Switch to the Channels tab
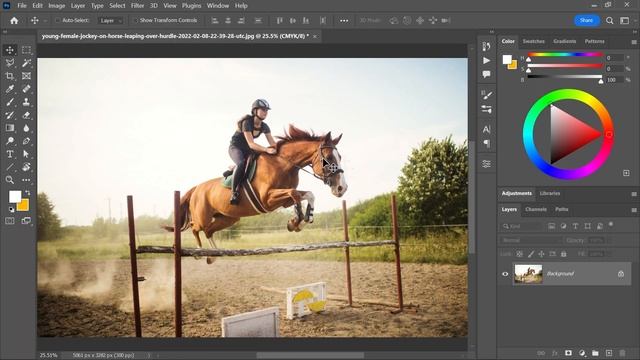Viewport: 640px width, 360px height. pyautogui.click(x=536, y=209)
